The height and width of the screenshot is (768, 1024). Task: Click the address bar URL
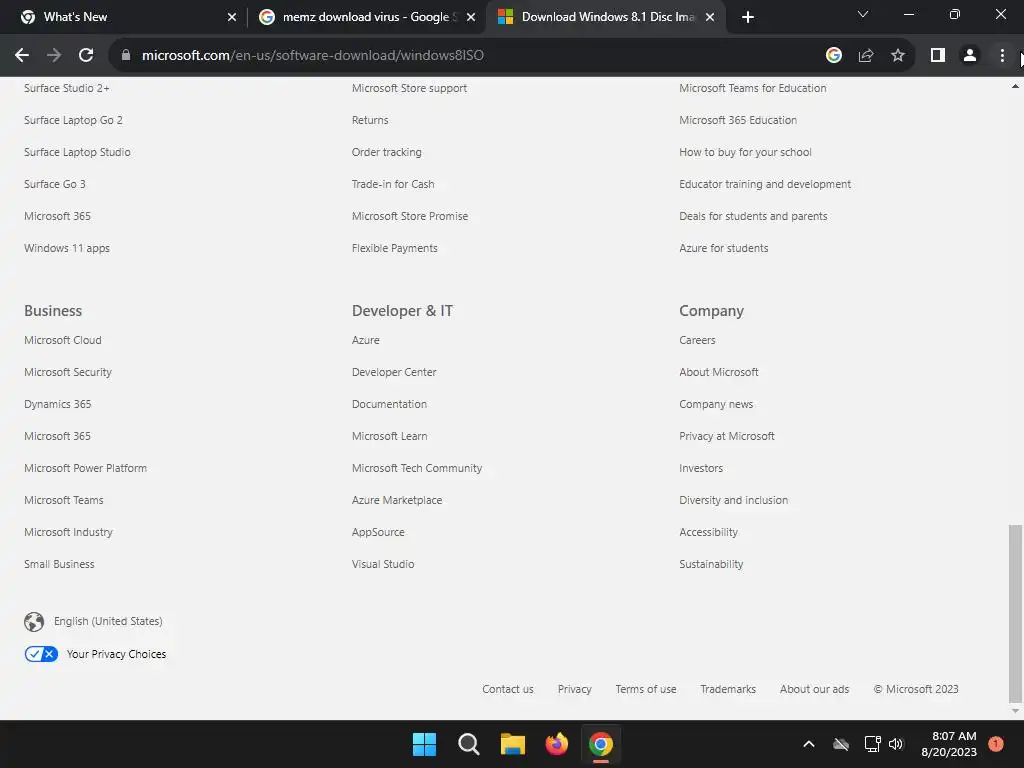coord(313,56)
